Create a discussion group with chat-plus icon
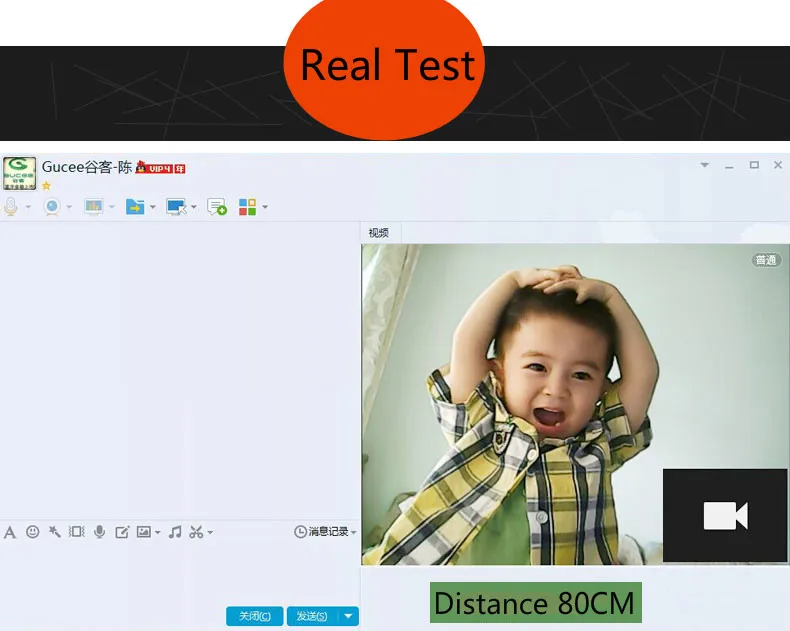The height and width of the screenshot is (631, 790). [x=217, y=207]
